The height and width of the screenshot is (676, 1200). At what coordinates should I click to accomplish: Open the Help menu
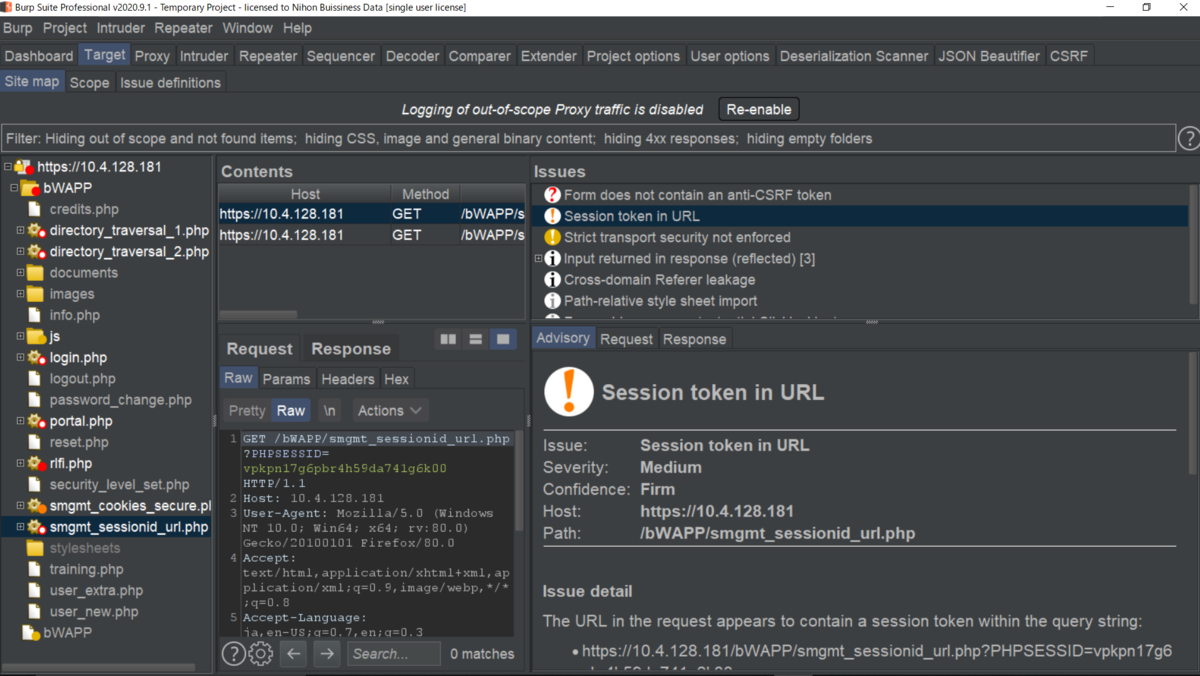pyautogui.click(x=297, y=28)
